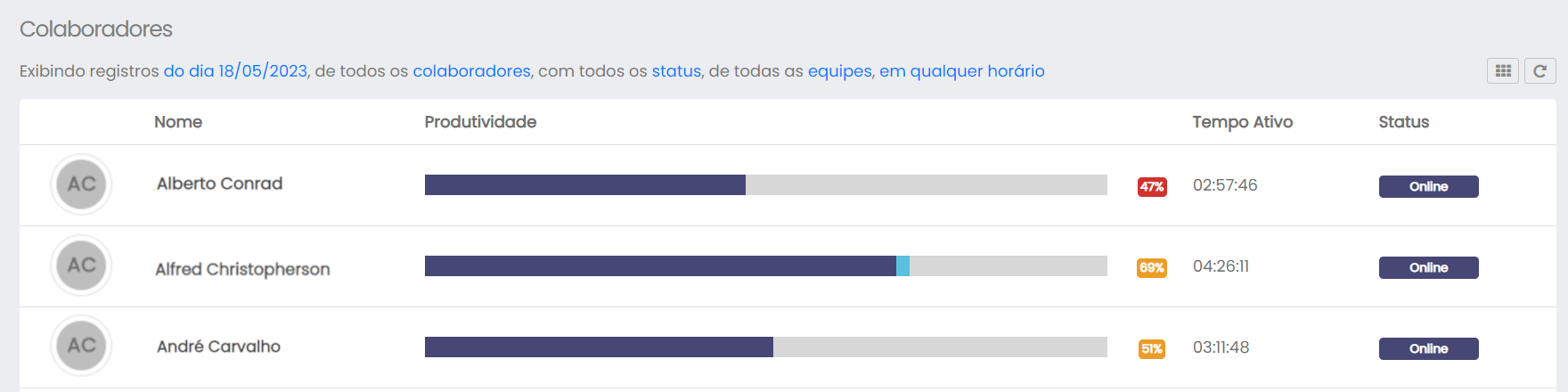Click the 51% productivity badge

pyautogui.click(x=1151, y=348)
